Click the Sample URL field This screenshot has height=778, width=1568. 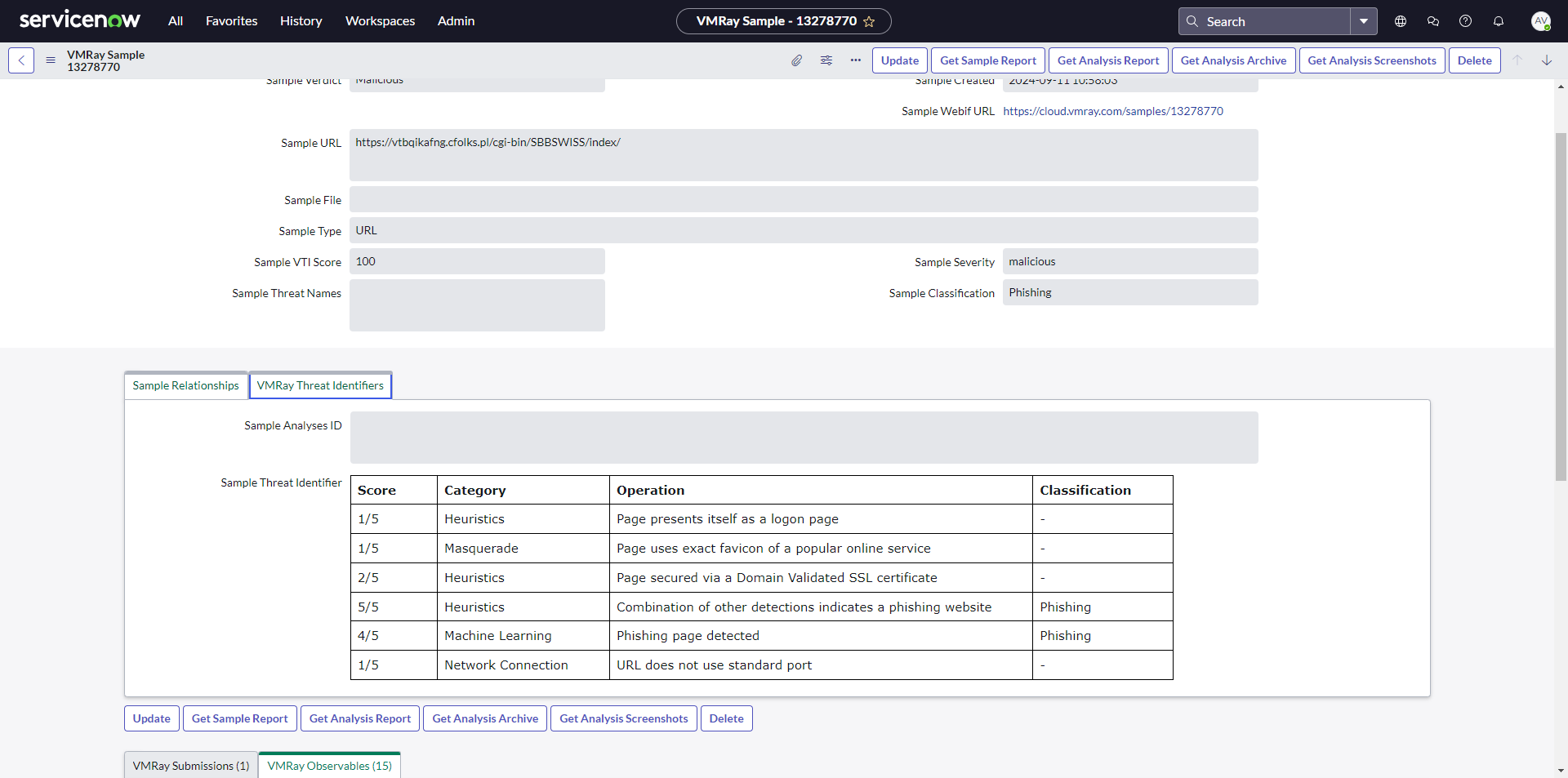tap(804, 155)
